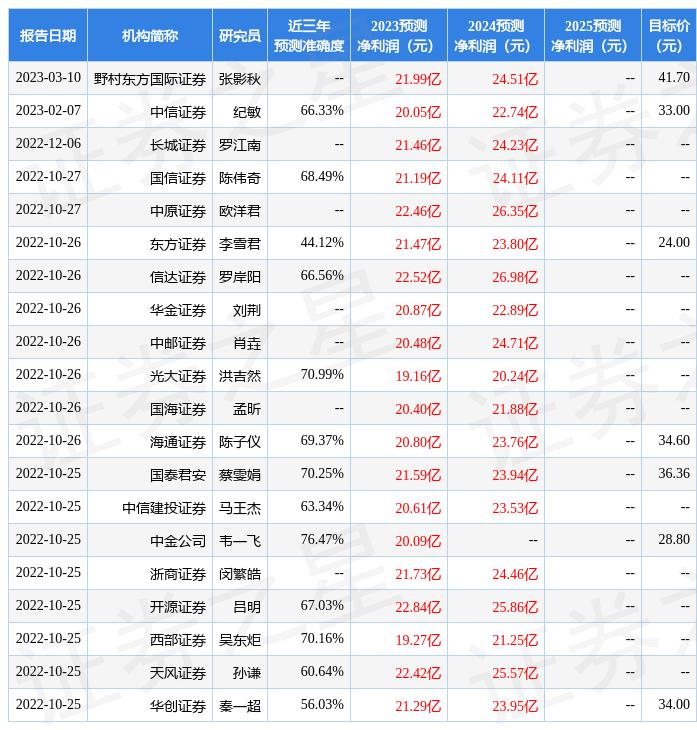This screenshot has height=730, width=697.
Task: Click accuracy value 70.25%
Action: (322, 474)
